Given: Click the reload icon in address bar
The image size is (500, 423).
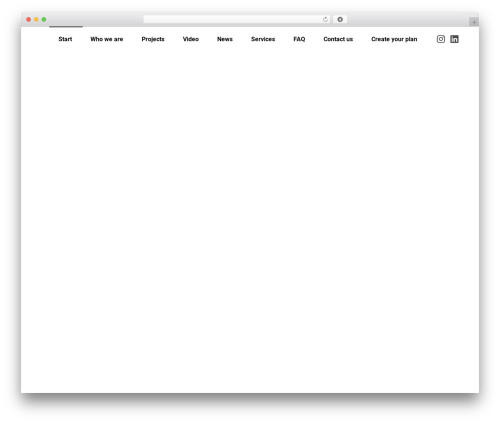Looking at the screenshot, I should 325,19.
